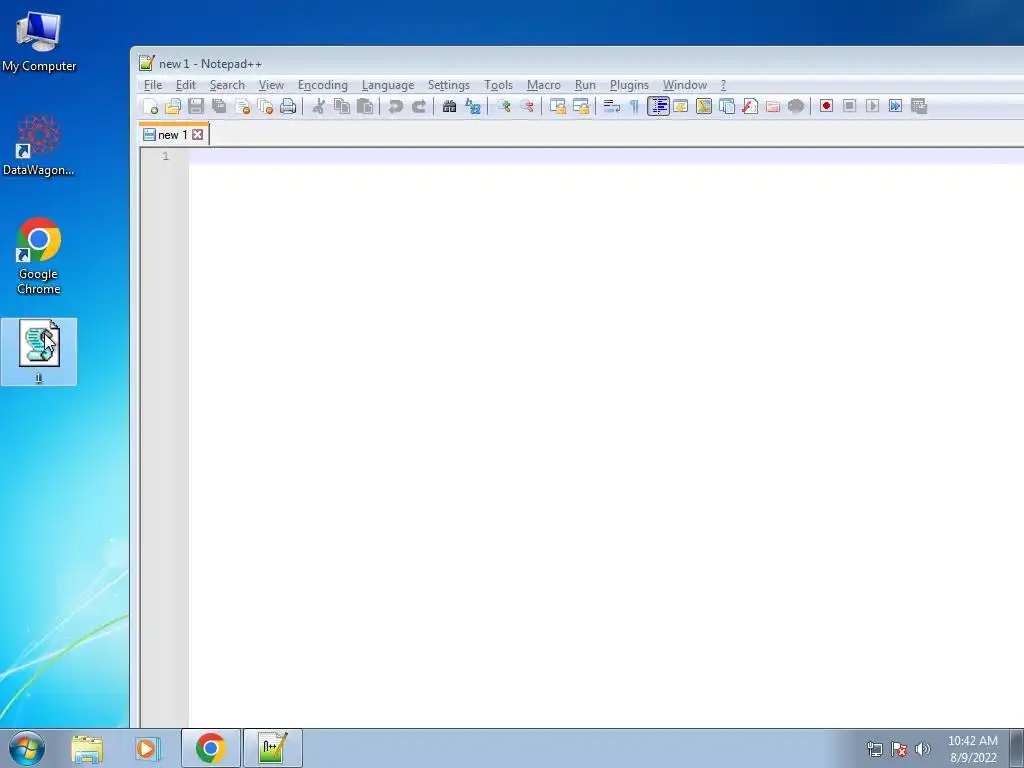This screenshot has width=1024, height=768.
Task: Toggle the Word Wrap toolbar button
Action: (611, 106)
